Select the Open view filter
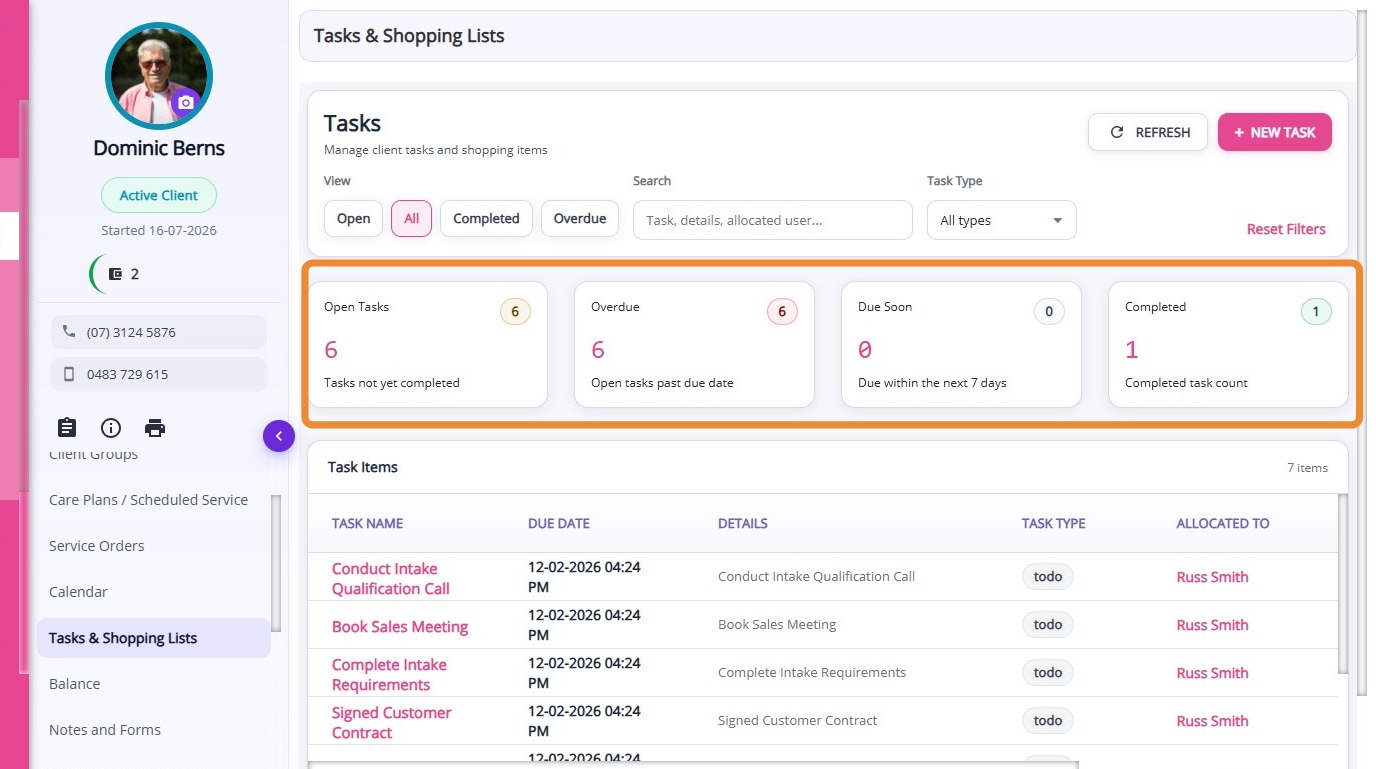1376x769 pixels. click(353, 219)
